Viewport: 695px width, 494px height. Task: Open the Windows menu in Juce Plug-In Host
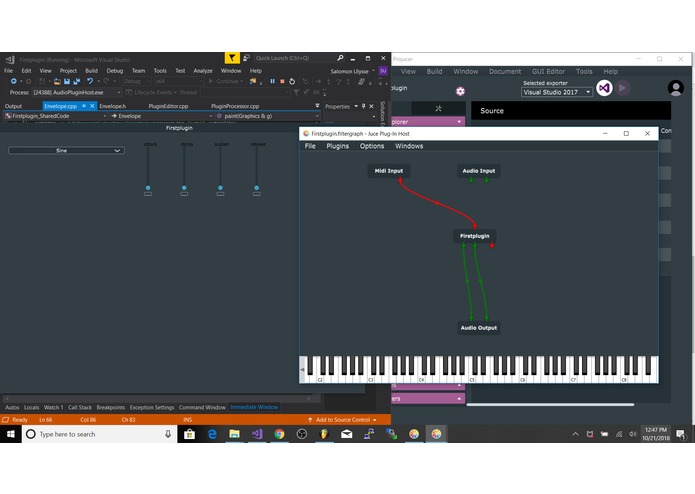(x=409, y=146)
